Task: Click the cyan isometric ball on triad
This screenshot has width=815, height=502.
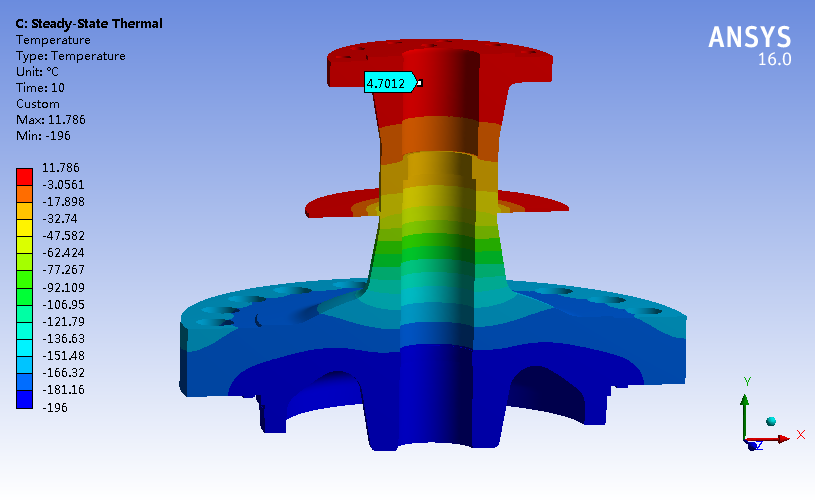Action: [771, 421]
